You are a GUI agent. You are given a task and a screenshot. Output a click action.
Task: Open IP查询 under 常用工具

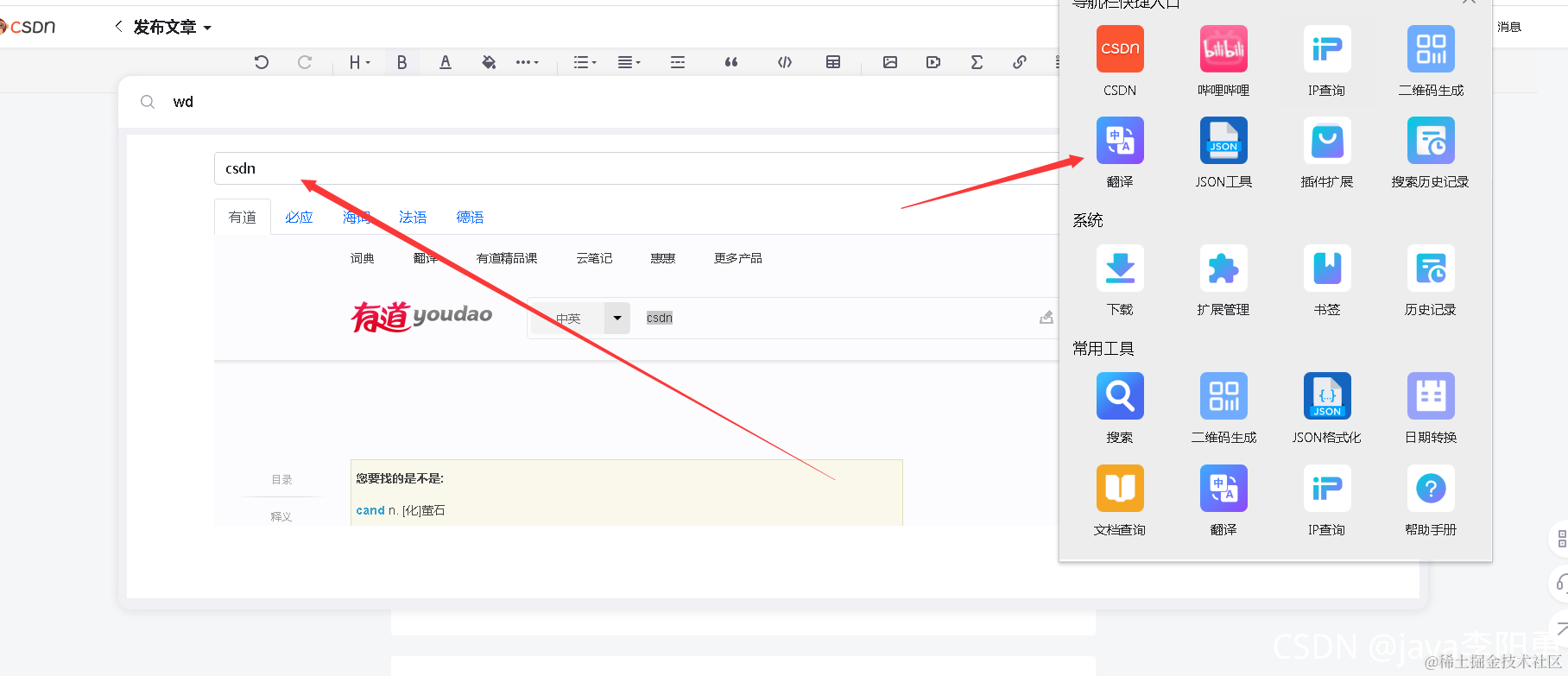1327,489
